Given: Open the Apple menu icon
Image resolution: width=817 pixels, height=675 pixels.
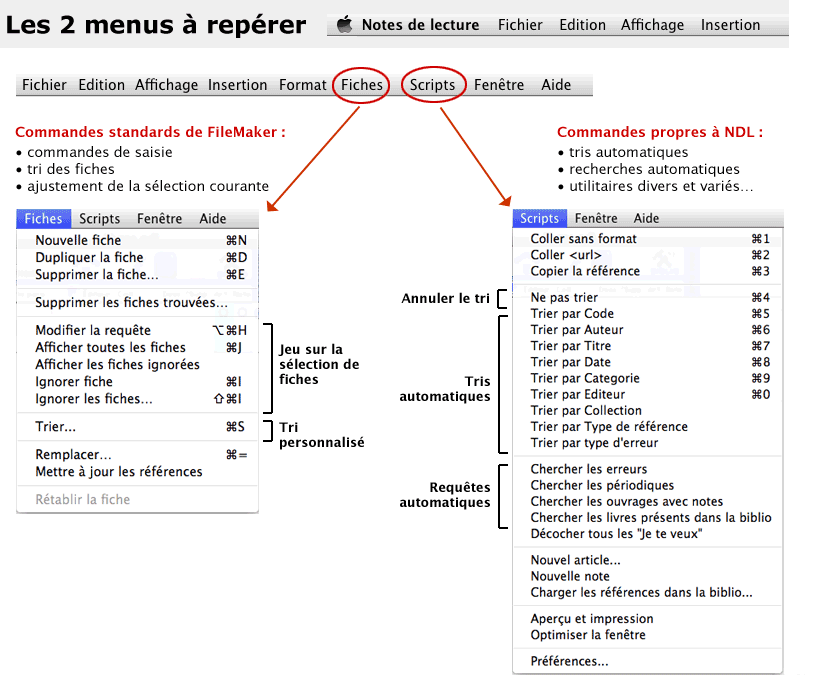Looking at the screenshot, I should pyautogui.click(x=344, y=24).
